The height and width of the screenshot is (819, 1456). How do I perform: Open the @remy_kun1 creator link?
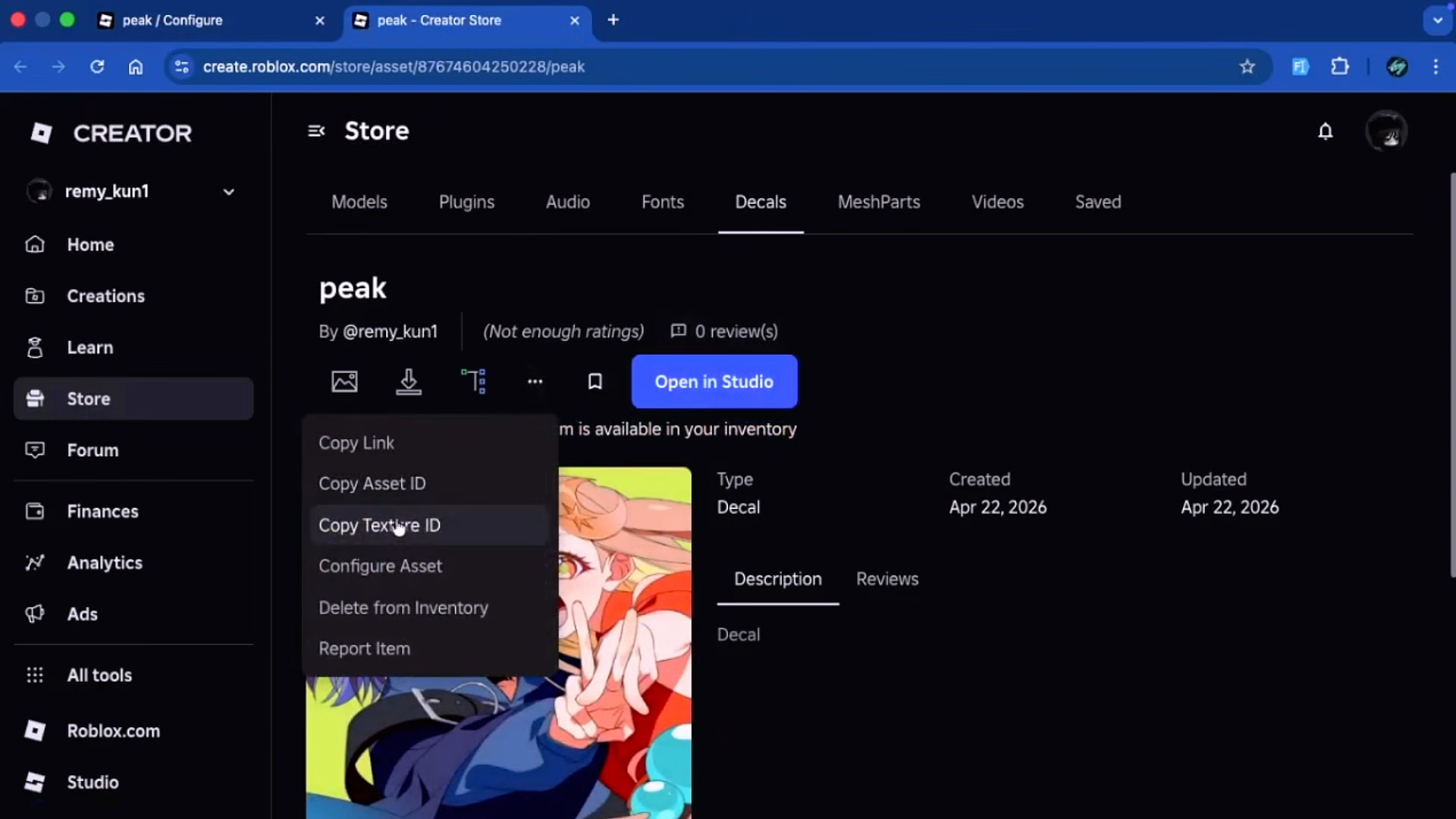(390, 331)
